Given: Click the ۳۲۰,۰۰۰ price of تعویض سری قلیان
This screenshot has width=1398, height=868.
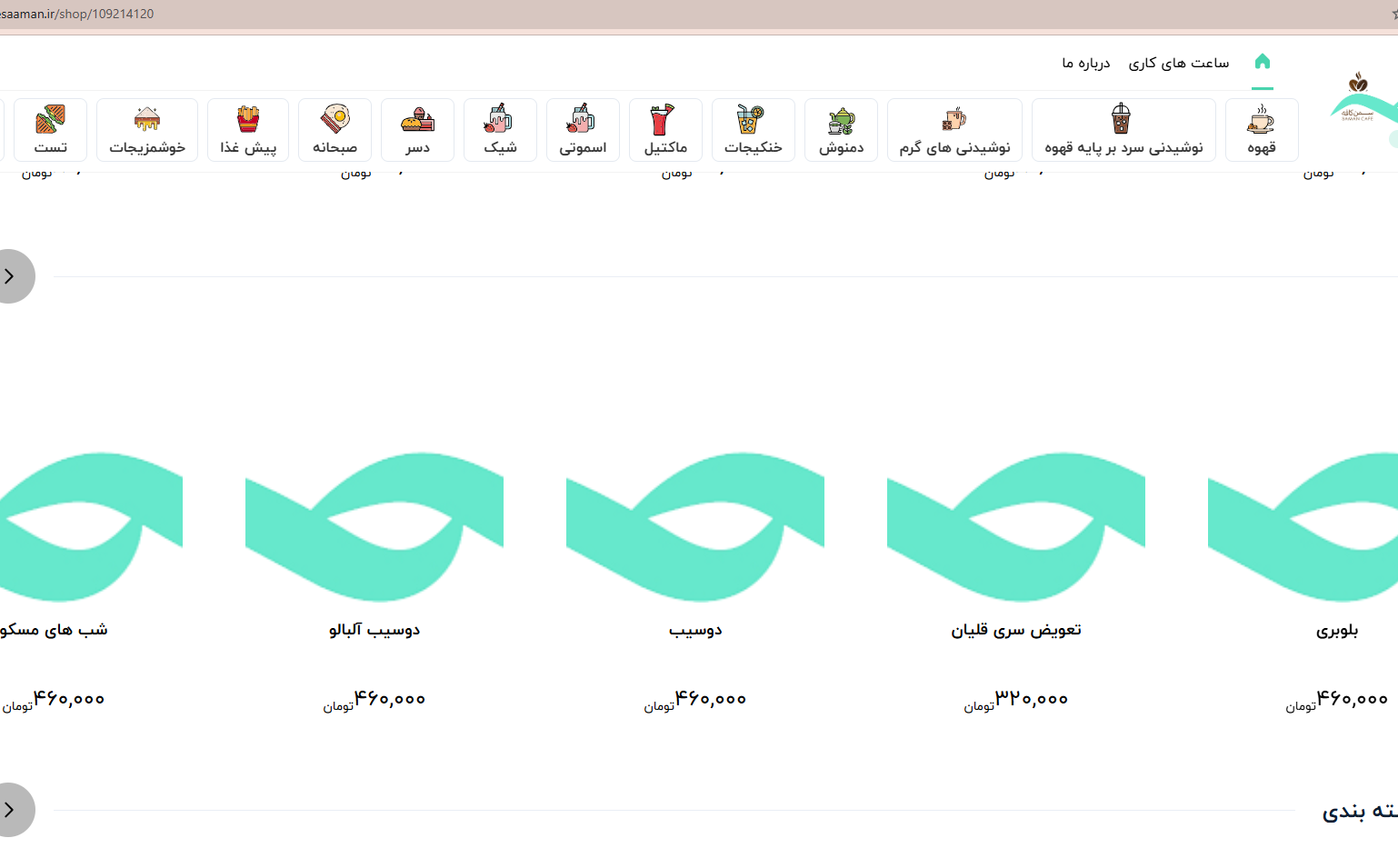Looking at the screenshot, I should (x=1032, y=698).
